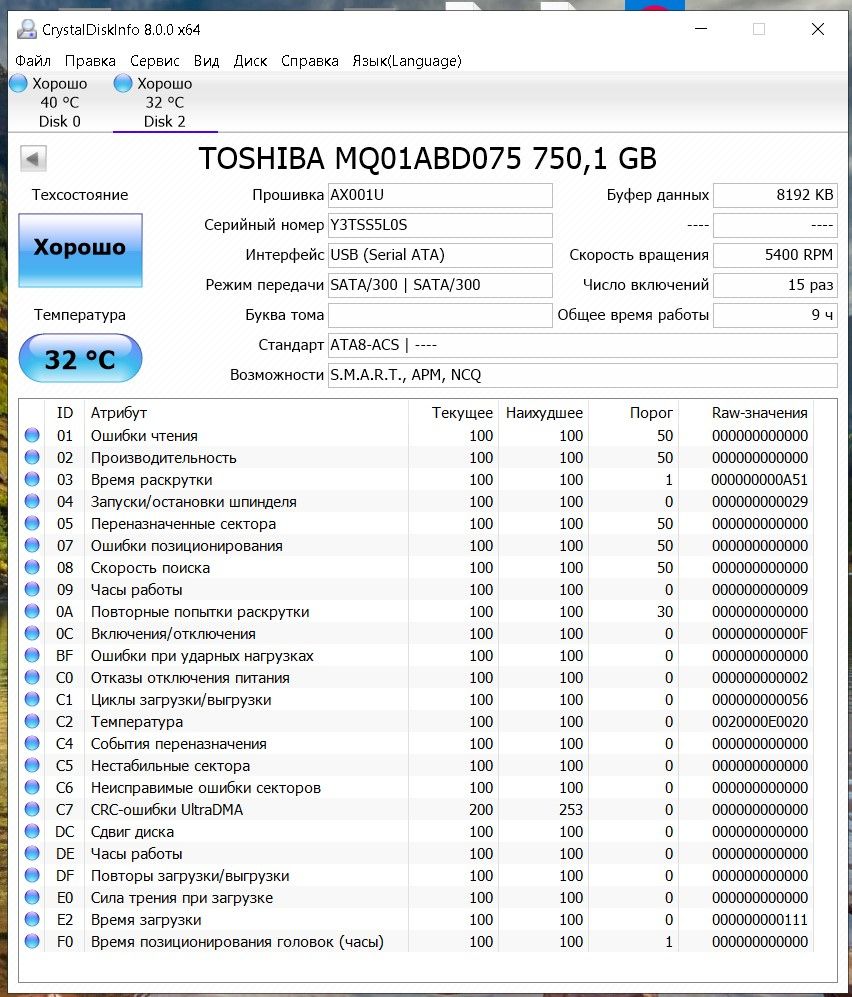The height and width of the screenshot is (997, 852).
Task: Click the Прошивка field AX001U
Action: [440, 195]
